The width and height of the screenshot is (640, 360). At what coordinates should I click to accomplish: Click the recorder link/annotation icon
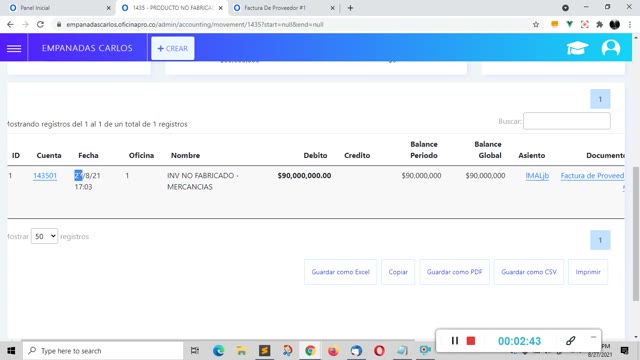tap(571, 340)
